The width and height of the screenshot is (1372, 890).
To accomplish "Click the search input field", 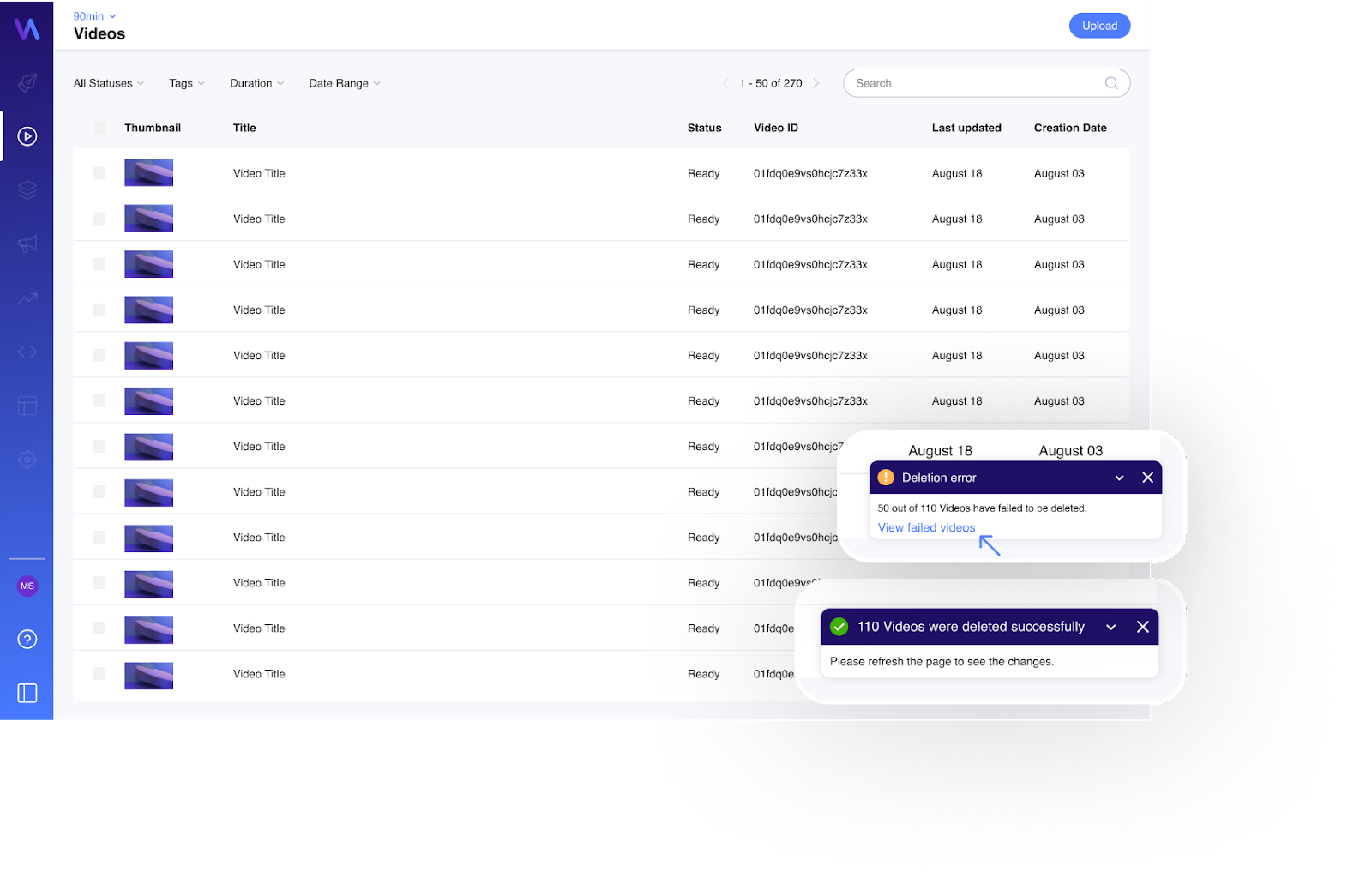I will 986,83.
